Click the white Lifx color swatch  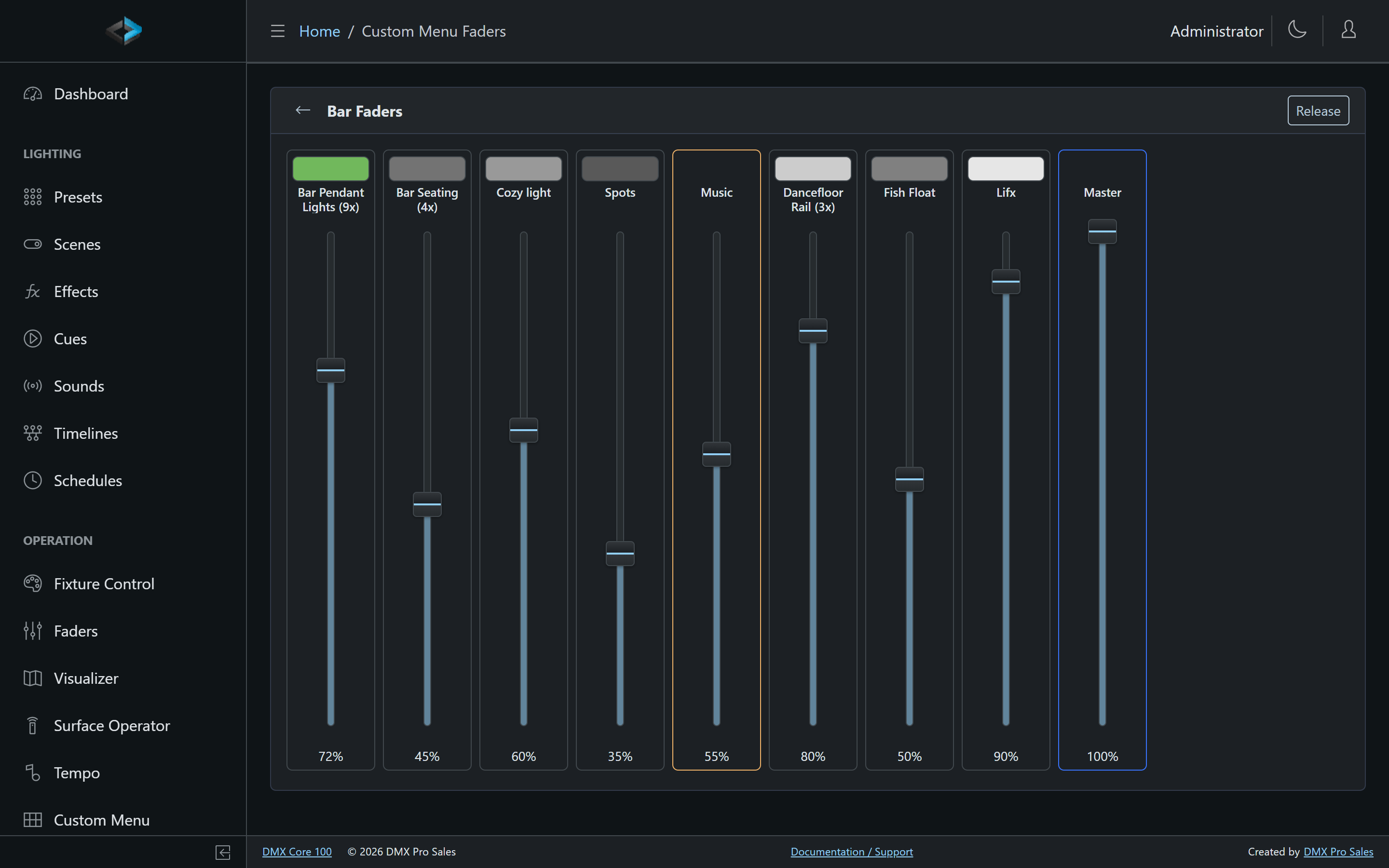click(1006, 169)
